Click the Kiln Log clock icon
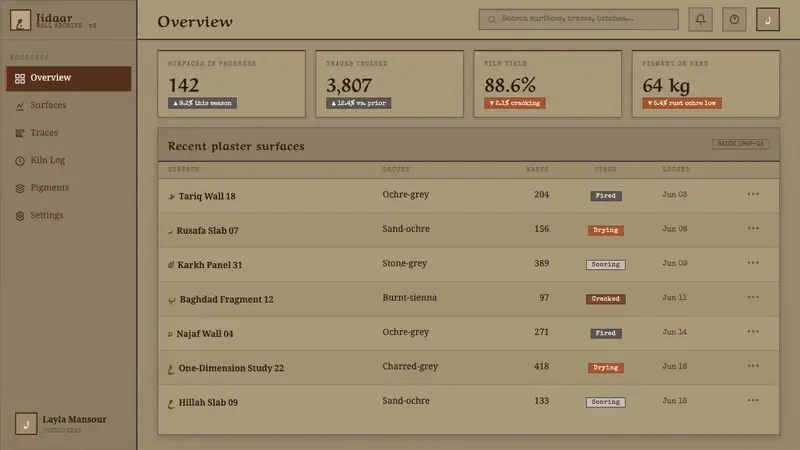 (x=20, y=161)
